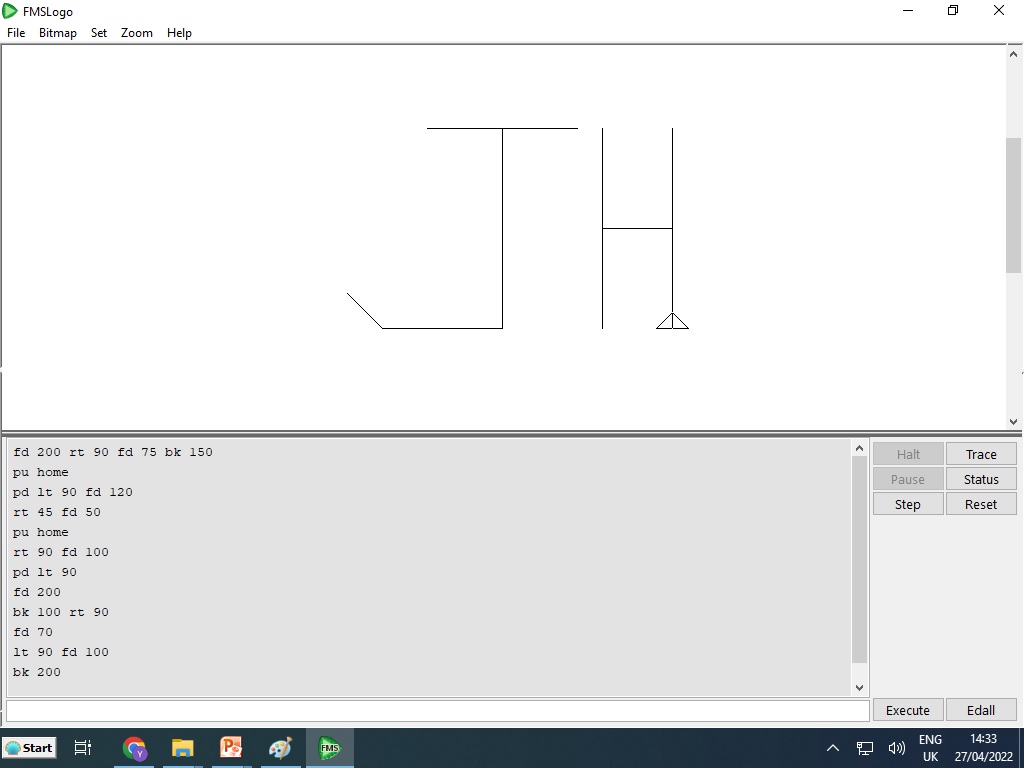Focus the command input box
Viewport: 1024px width, 768px height.
438,711
